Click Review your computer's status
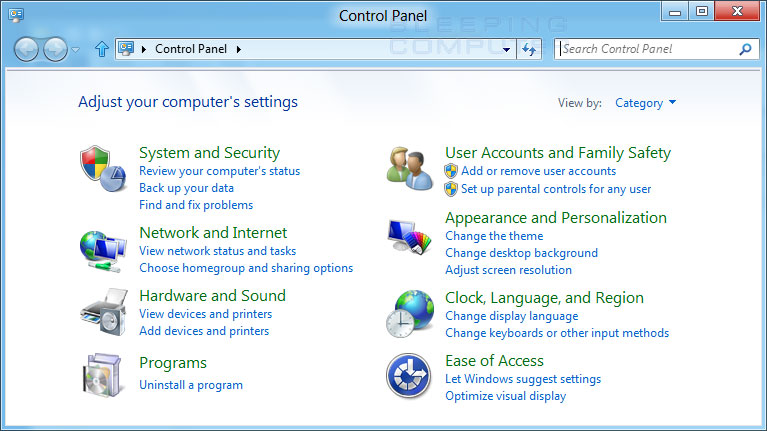767x431 pixels. 220,171
